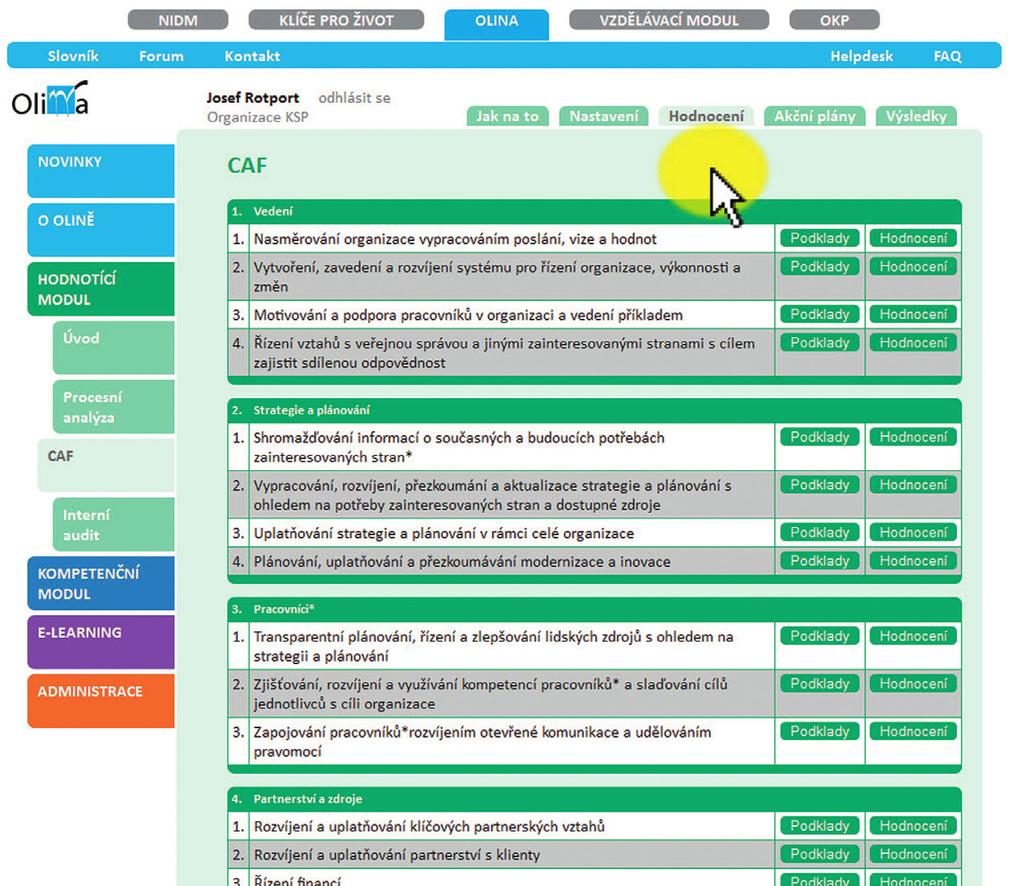Click the Organizace KSP text
This screenshot has height=886, width=1024.
coord(257,118)
